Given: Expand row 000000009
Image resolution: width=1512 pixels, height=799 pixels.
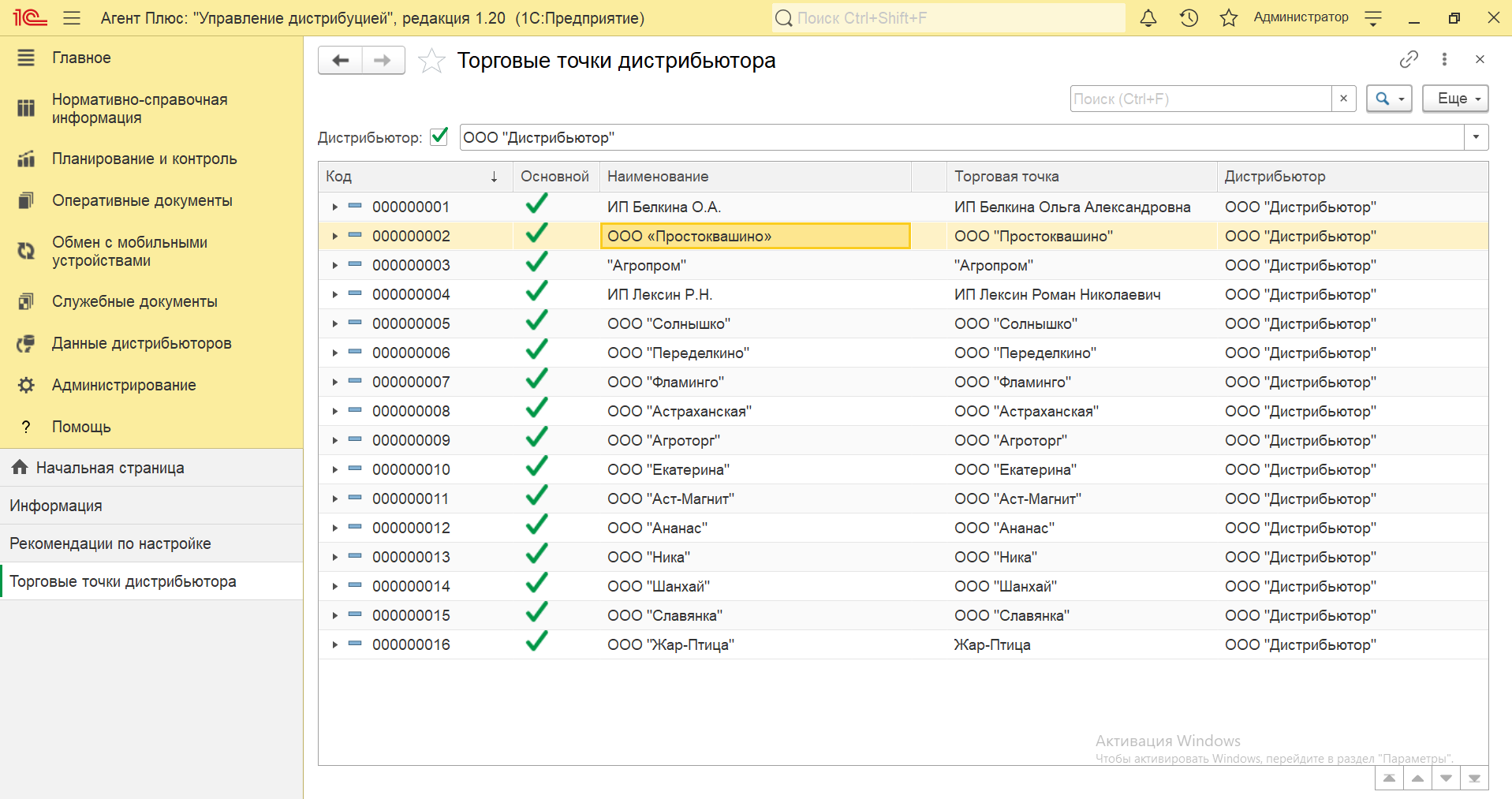Looking at the screenshot, I should tap(335, 440).
